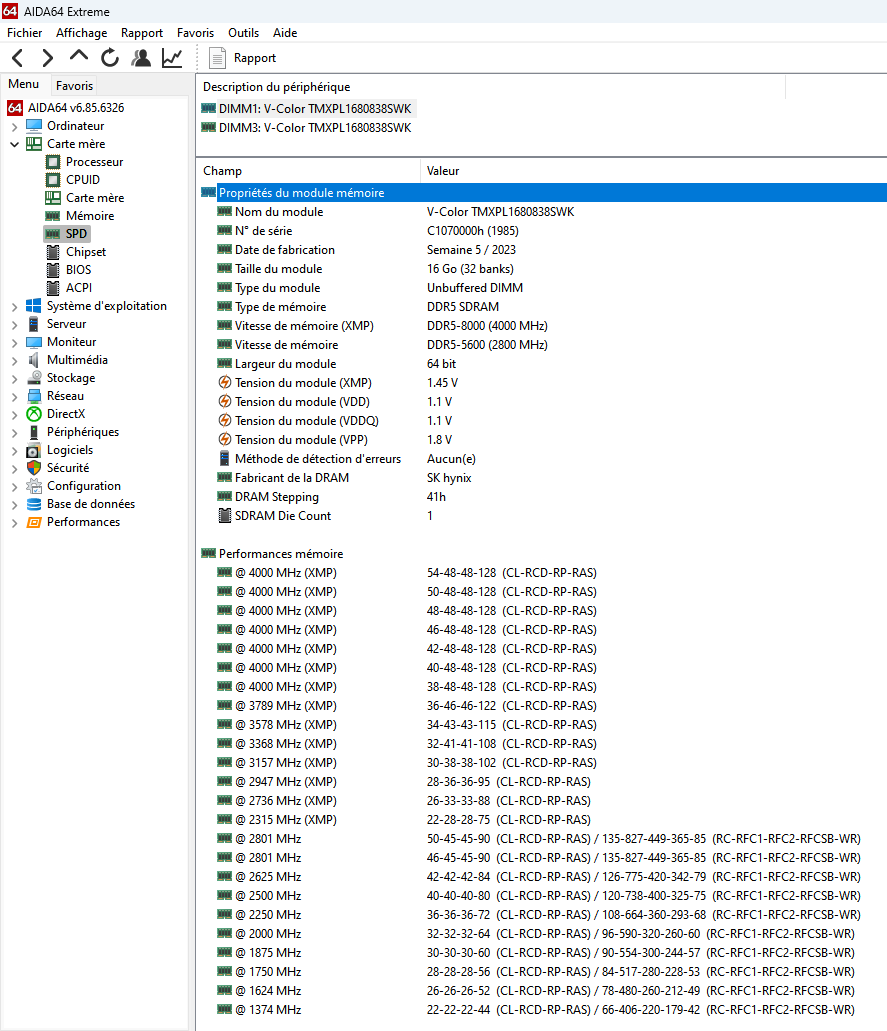Screen dimensions: 887x1031
Task: Select the Chipset tree item
Action: point(85,252)
